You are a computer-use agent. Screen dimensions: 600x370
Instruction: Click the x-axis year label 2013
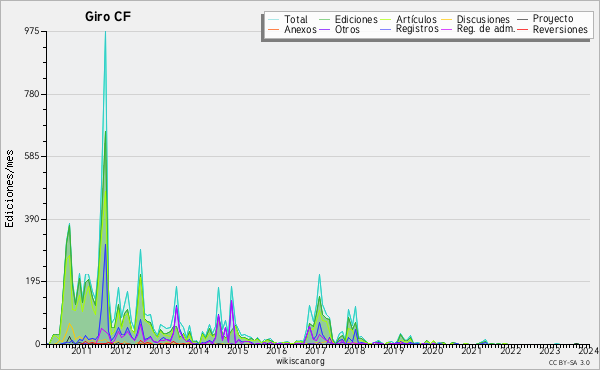tap(160, 350)
